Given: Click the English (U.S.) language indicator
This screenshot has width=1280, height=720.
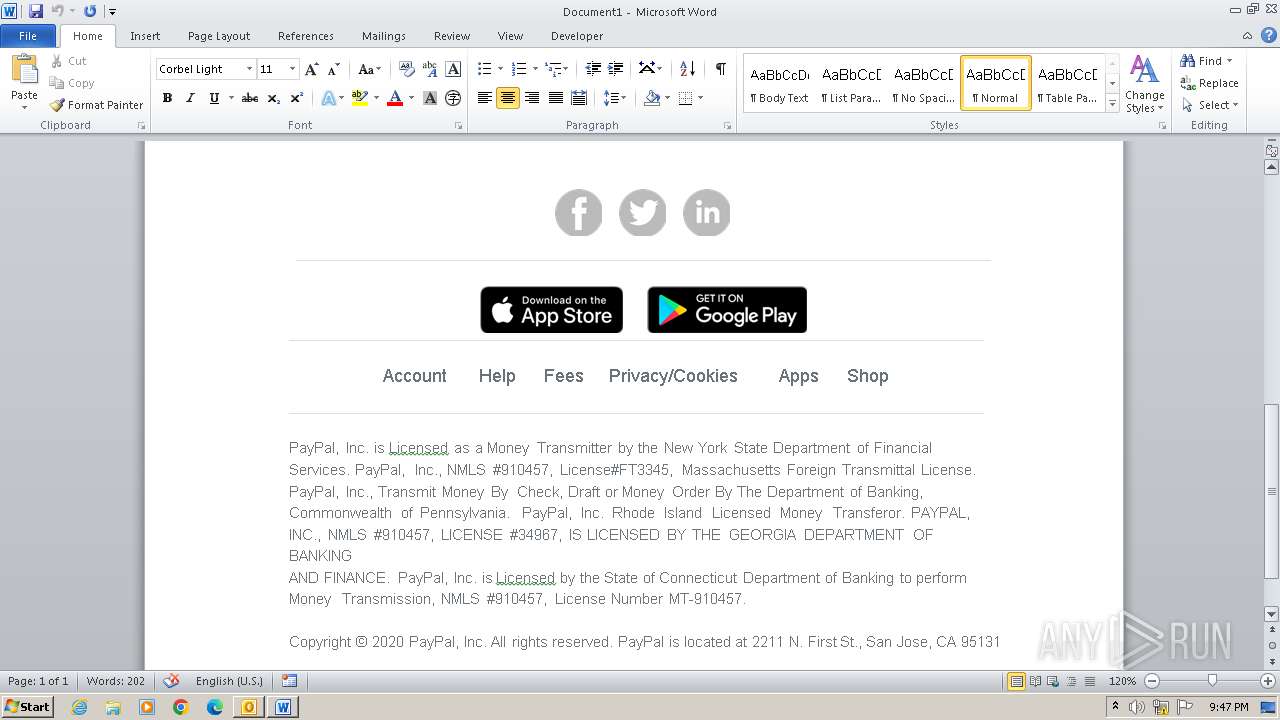Looking at the screenshot, I should pyautogui.click(x=229, y=681).
